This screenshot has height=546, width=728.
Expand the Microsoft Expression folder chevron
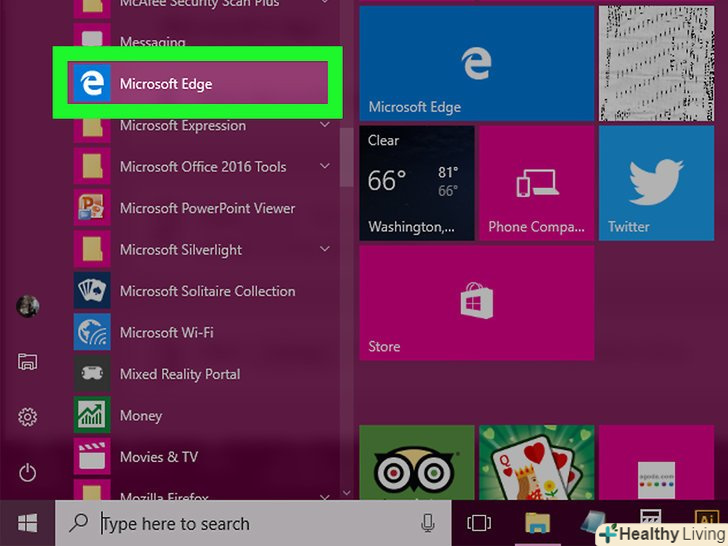(325, 124)
